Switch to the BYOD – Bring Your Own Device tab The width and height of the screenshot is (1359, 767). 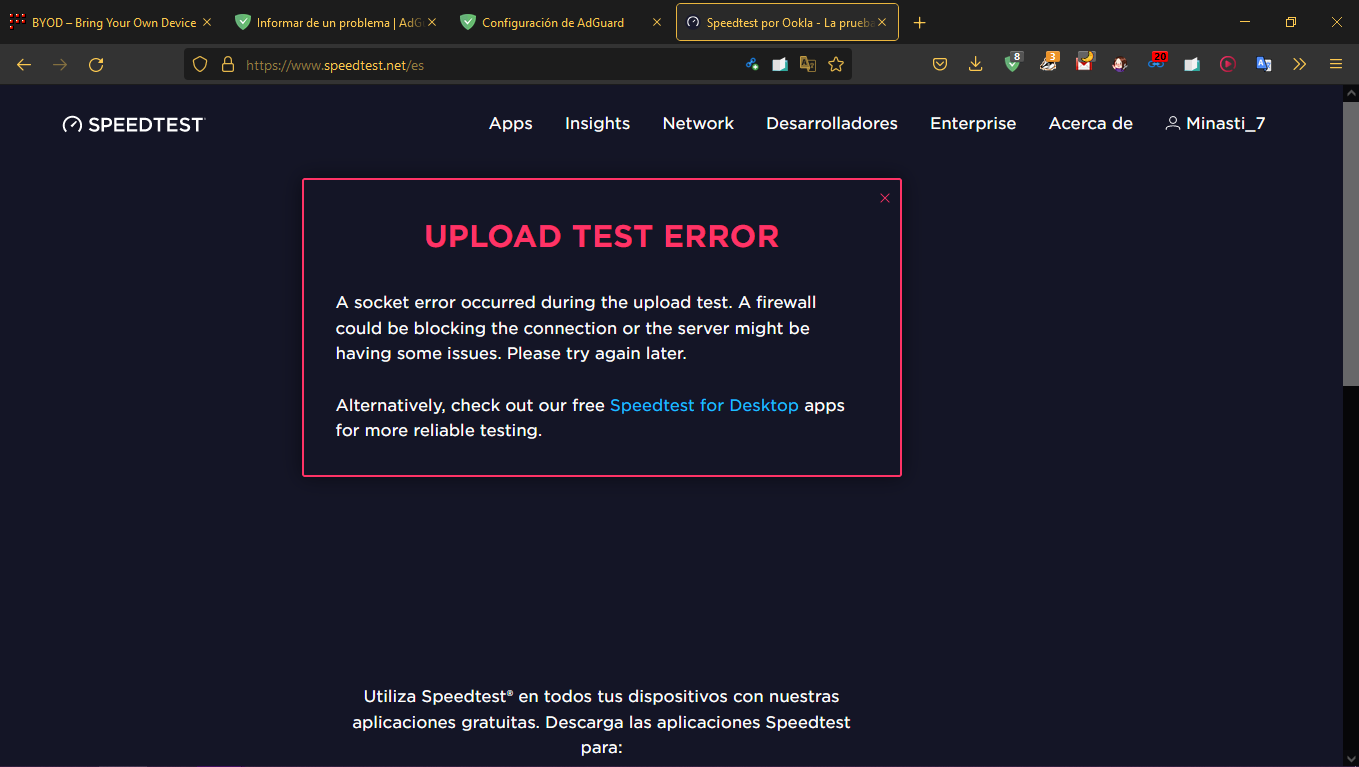tap(112, 22)
